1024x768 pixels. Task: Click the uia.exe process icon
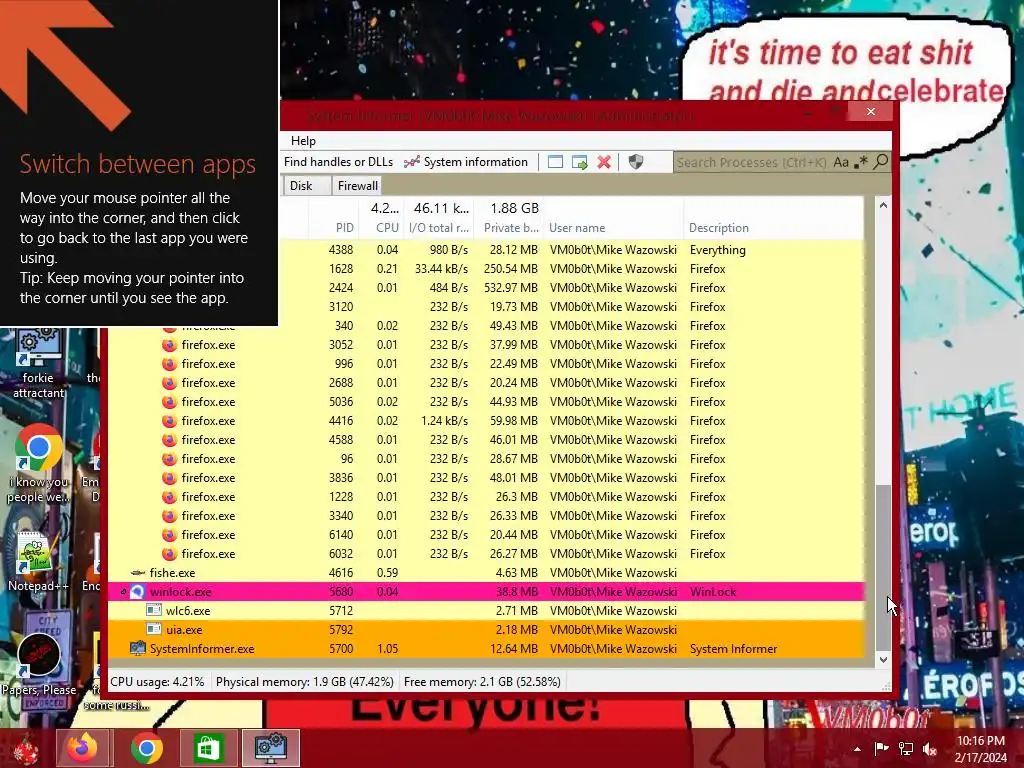tap(153, 630)
